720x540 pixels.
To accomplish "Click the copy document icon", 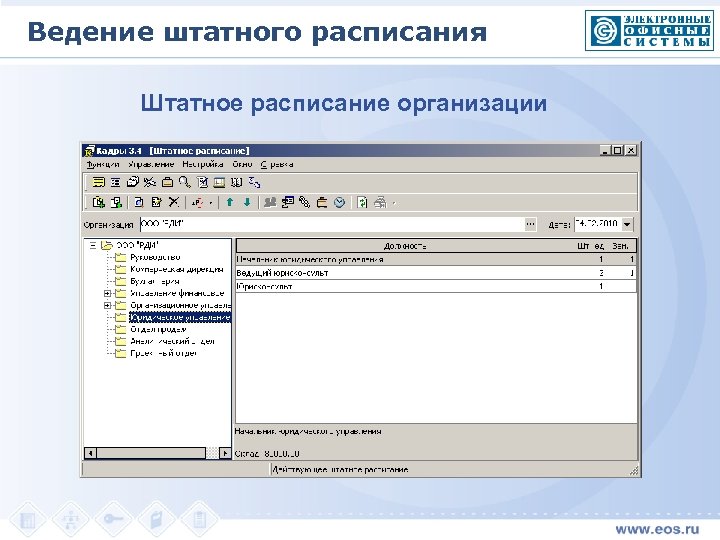I will [x=139, y=202].
